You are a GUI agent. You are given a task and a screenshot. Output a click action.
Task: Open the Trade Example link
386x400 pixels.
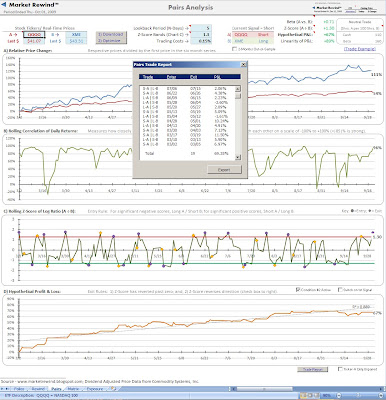coord(360,49)
